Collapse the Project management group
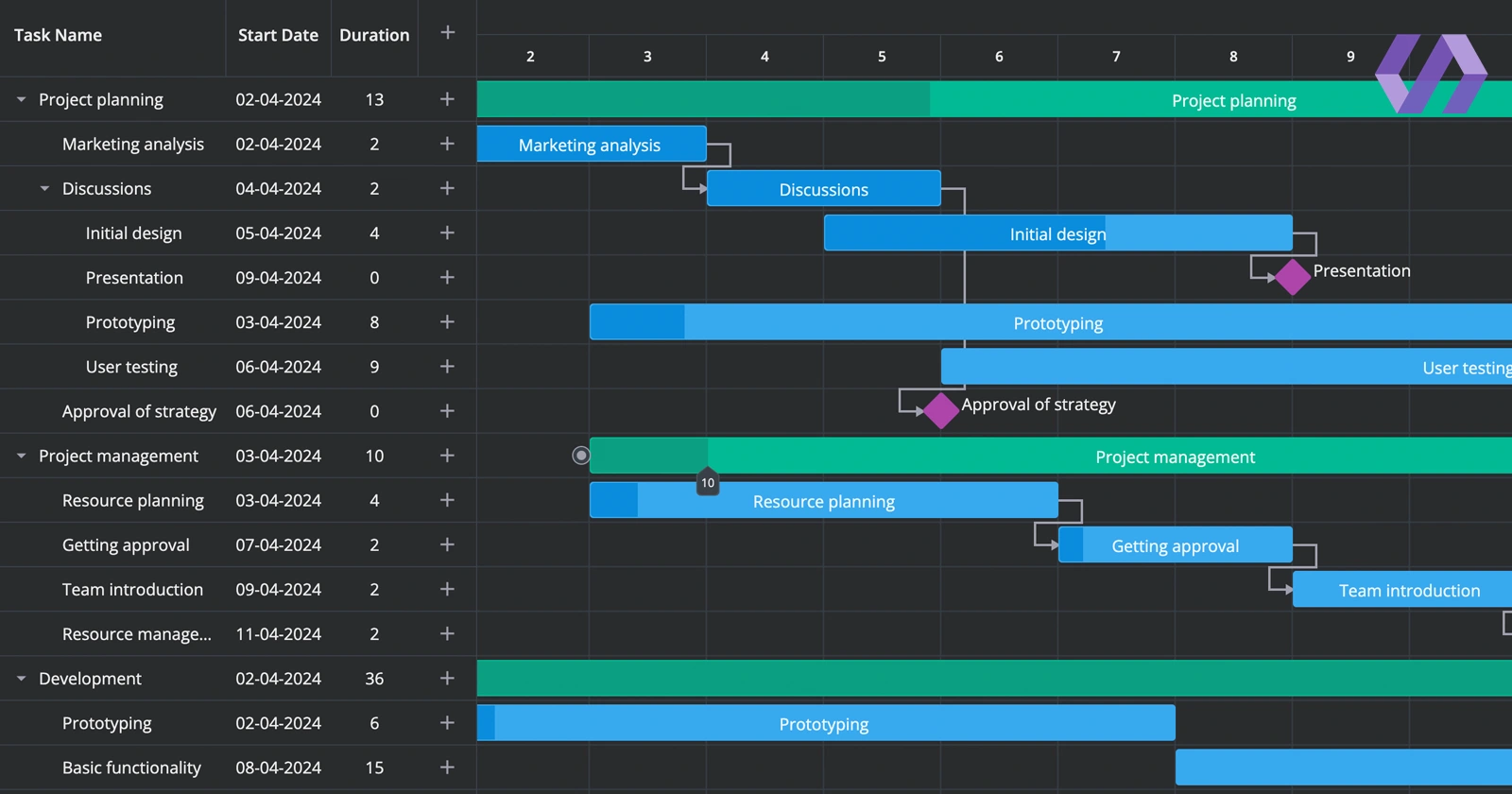This screenshot has width=1512, height=794. [x=21, y=456]
